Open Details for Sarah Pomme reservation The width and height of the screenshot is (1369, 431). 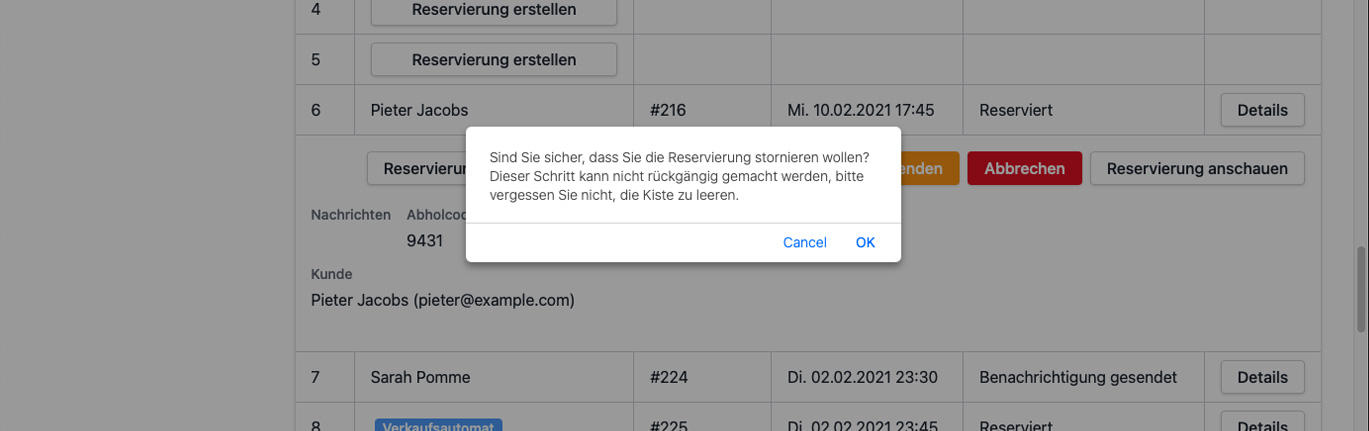point(1262,377)
